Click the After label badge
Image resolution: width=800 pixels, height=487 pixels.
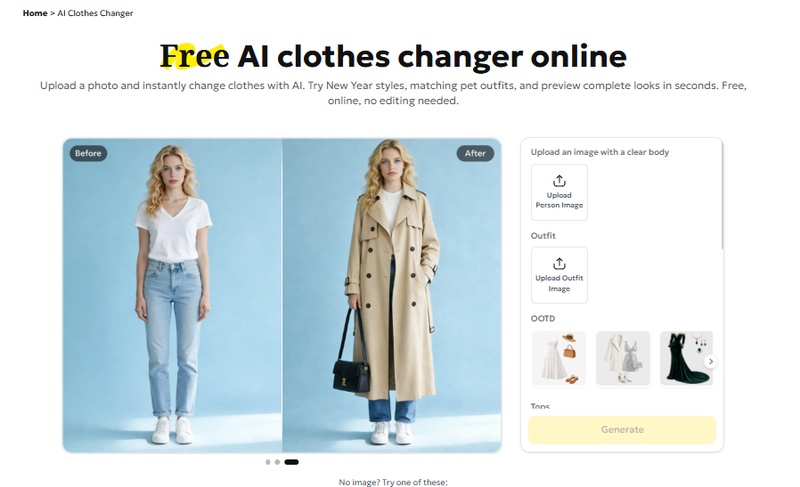(475, 153)
